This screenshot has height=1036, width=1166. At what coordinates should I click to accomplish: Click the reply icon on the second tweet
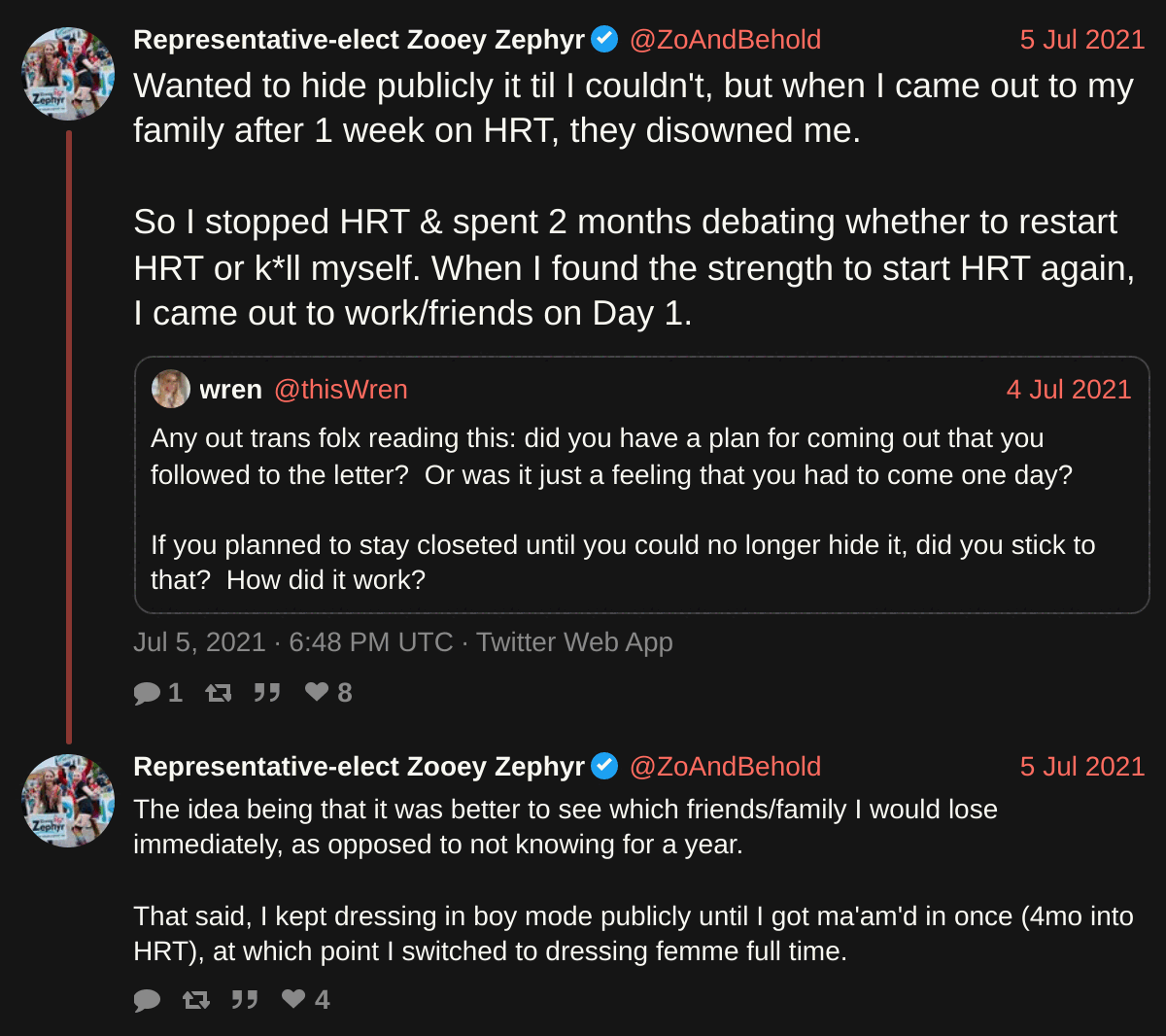(148, 1000)
